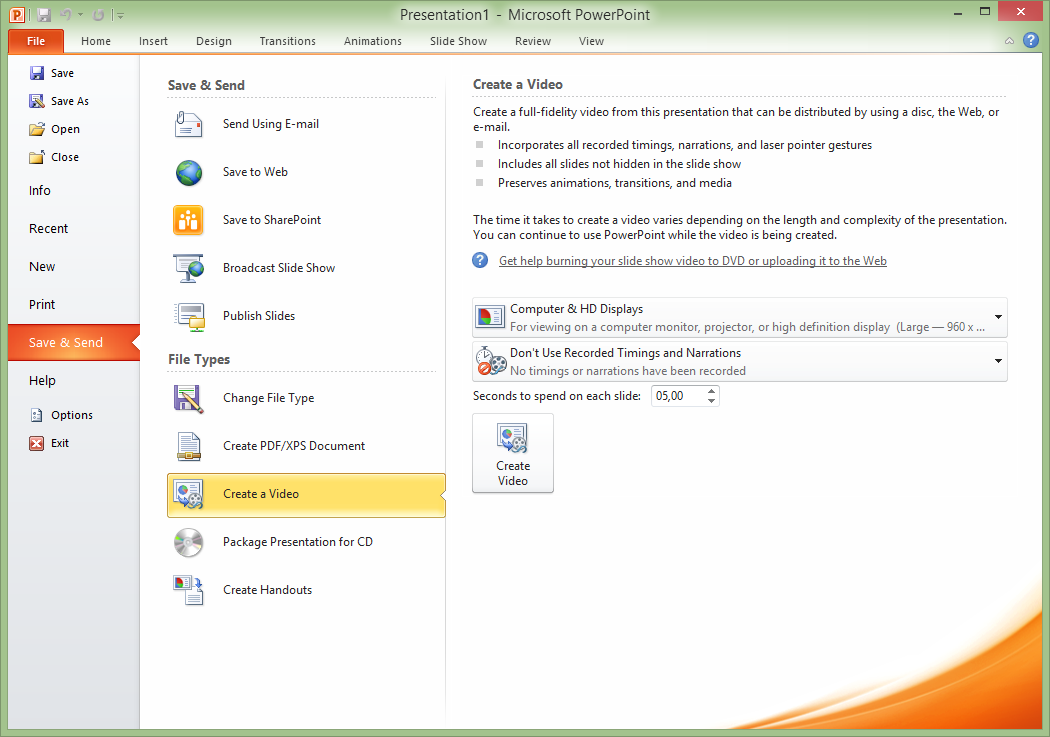Switch to the Home tab
The height and width of the screenshot is (737, 1050).
pos(96,41)
